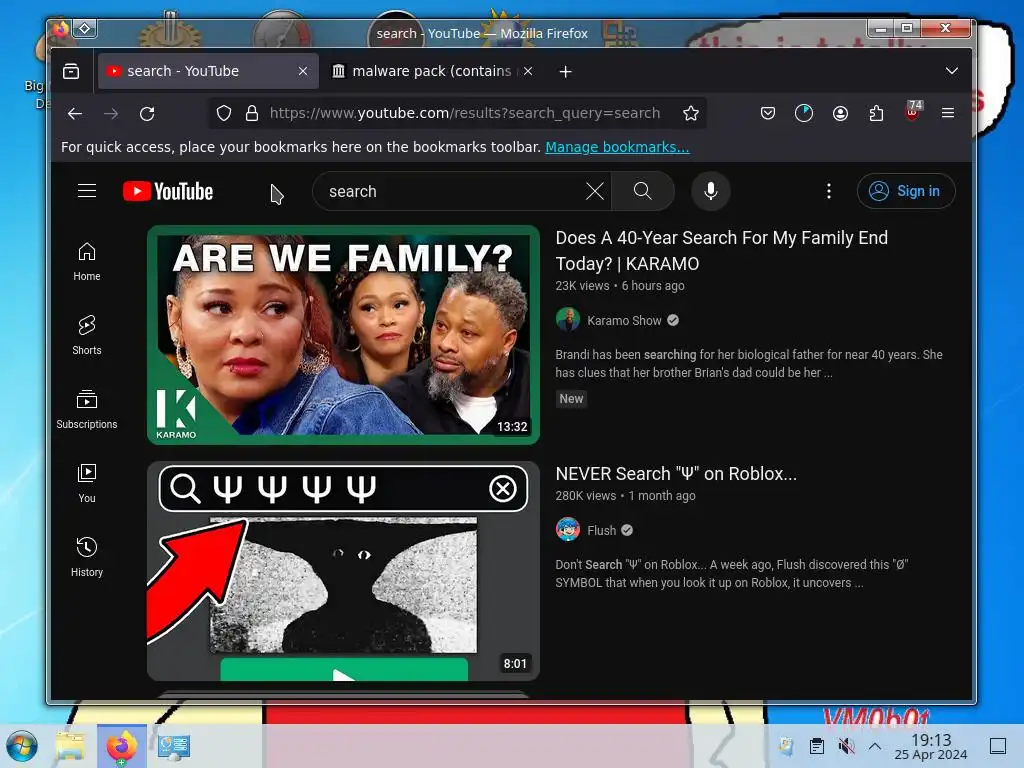Switch to the search - YouTube tab

208,71
